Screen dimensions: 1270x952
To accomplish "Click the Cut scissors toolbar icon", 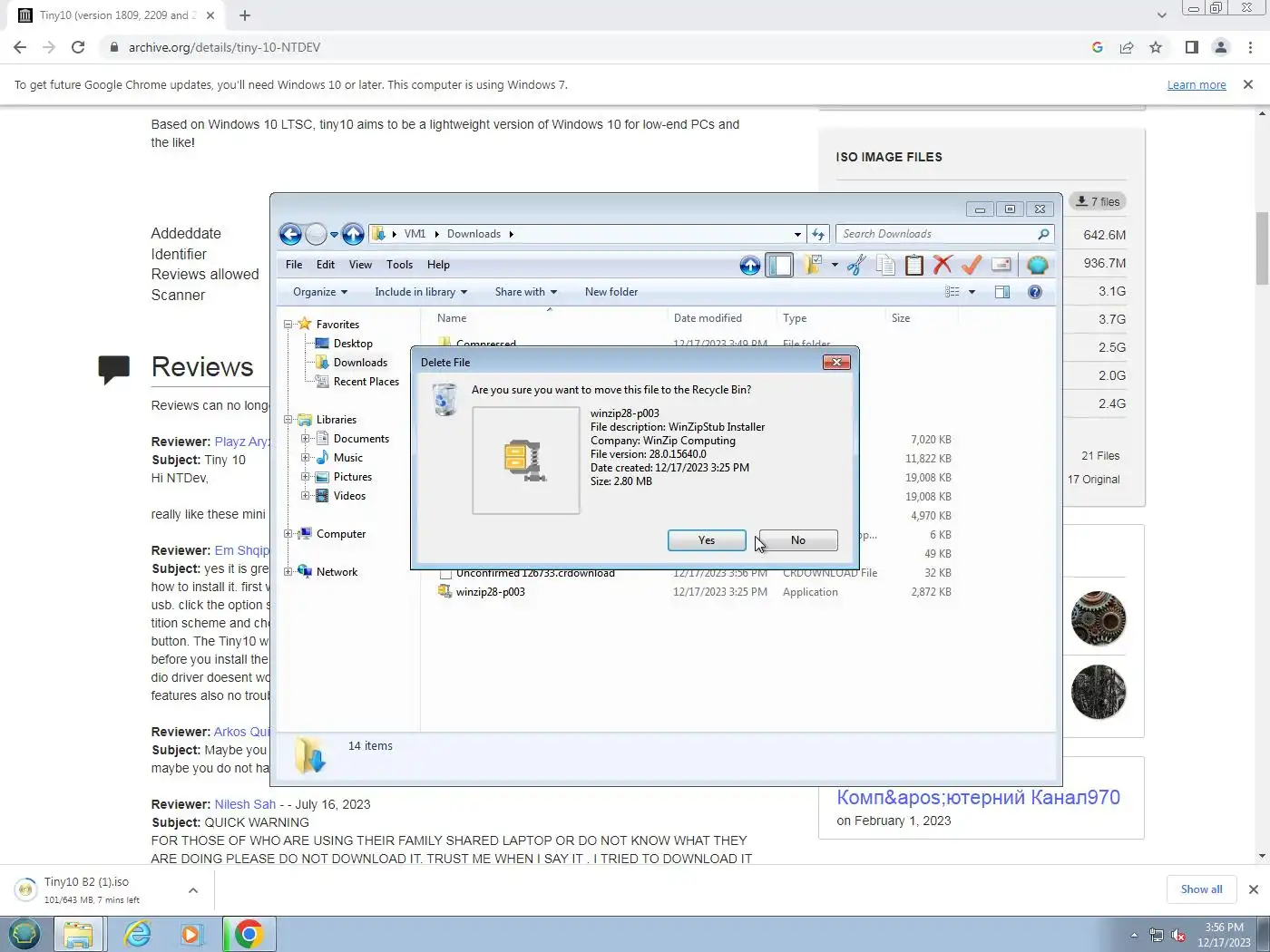I will (x=856, y=265).
